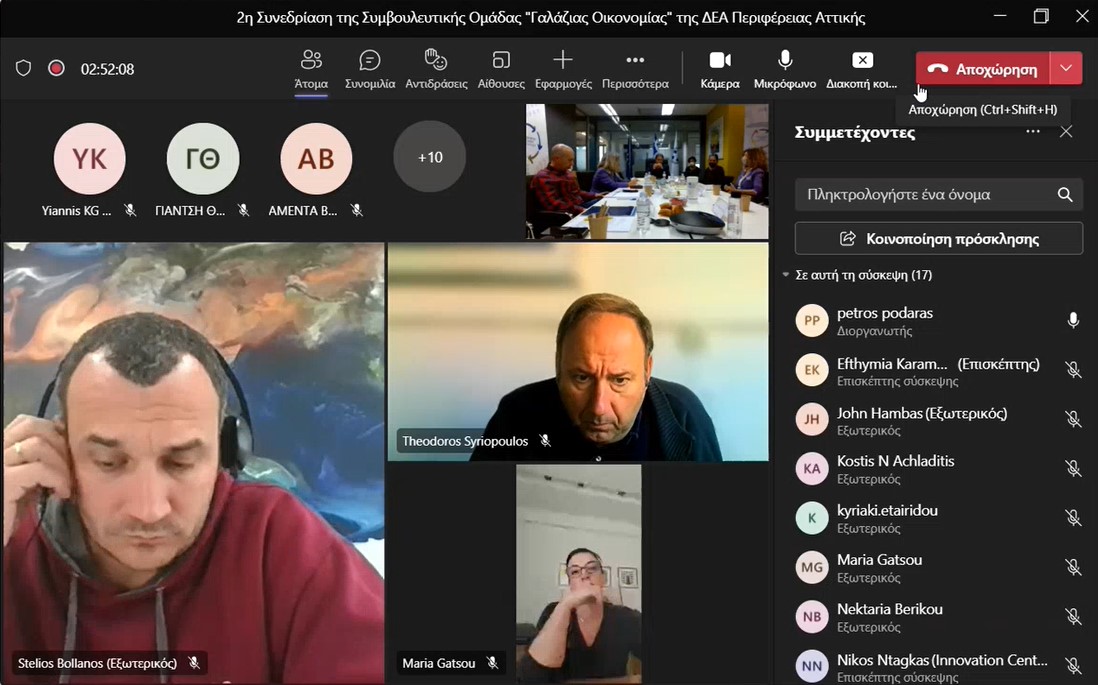The width and height of the screenshot is (1098, 685).
Task: Open the Άτομα (People) panel icon
Action: pos(311,61)
